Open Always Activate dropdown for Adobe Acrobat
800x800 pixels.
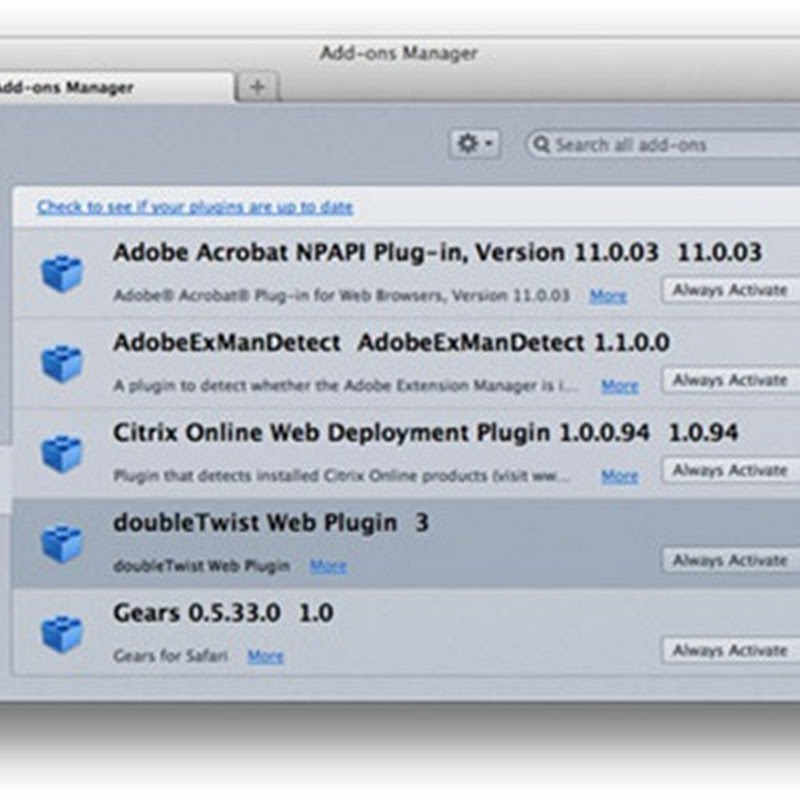731,290
